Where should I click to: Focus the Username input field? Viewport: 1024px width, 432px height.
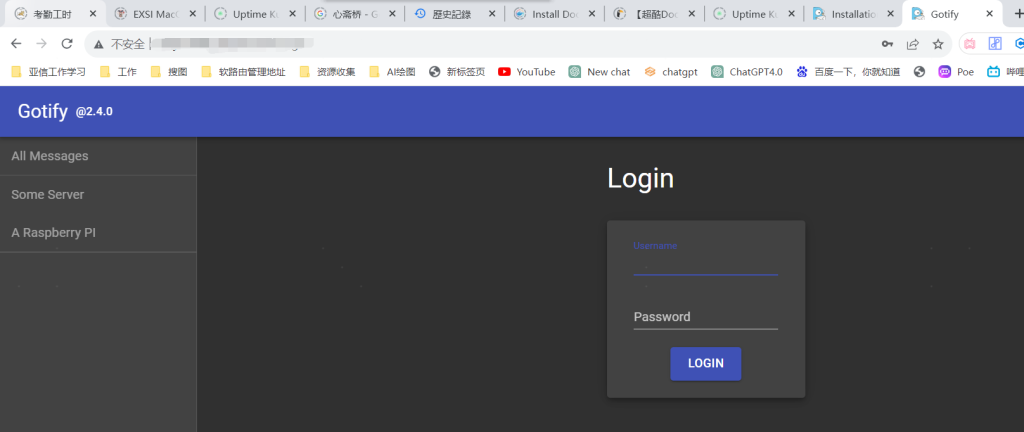(x=705, y=262)
